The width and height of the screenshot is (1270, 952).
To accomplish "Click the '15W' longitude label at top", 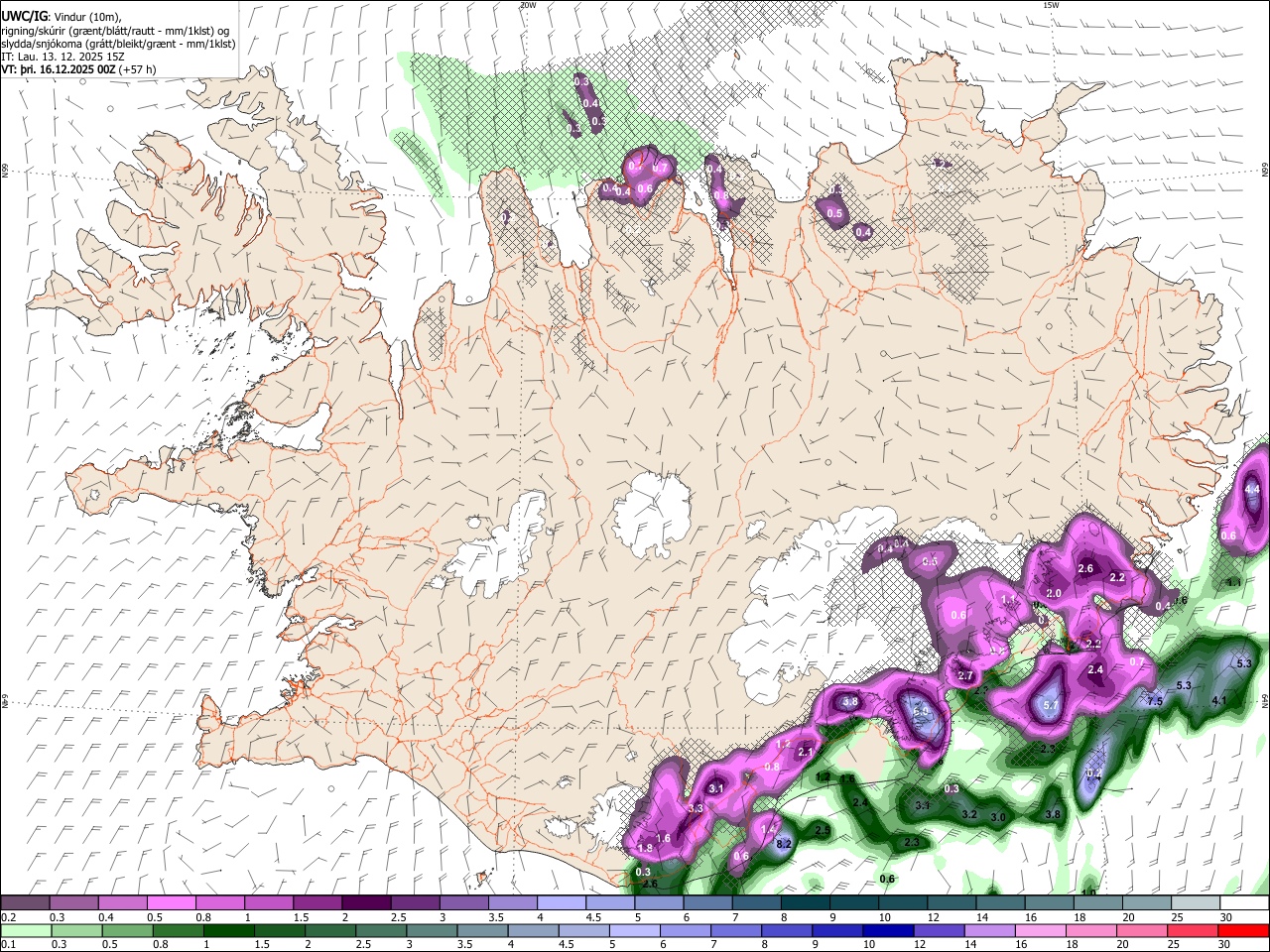I will click(x=1051, y=5).
